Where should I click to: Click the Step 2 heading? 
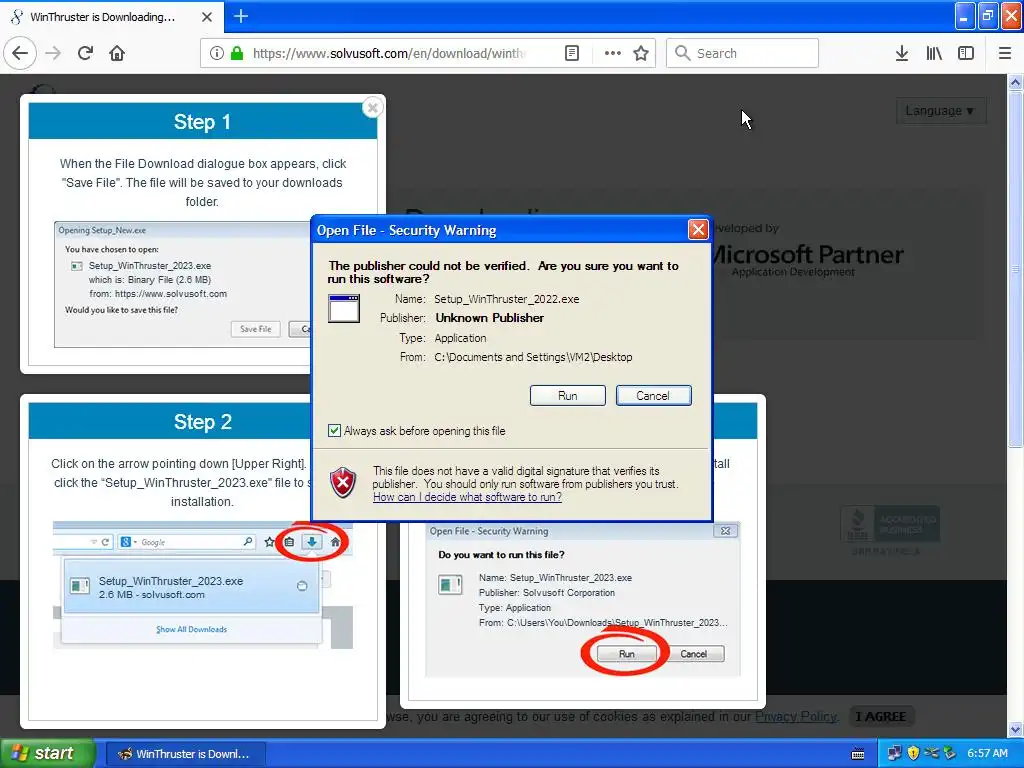click(x=202, y=422)
